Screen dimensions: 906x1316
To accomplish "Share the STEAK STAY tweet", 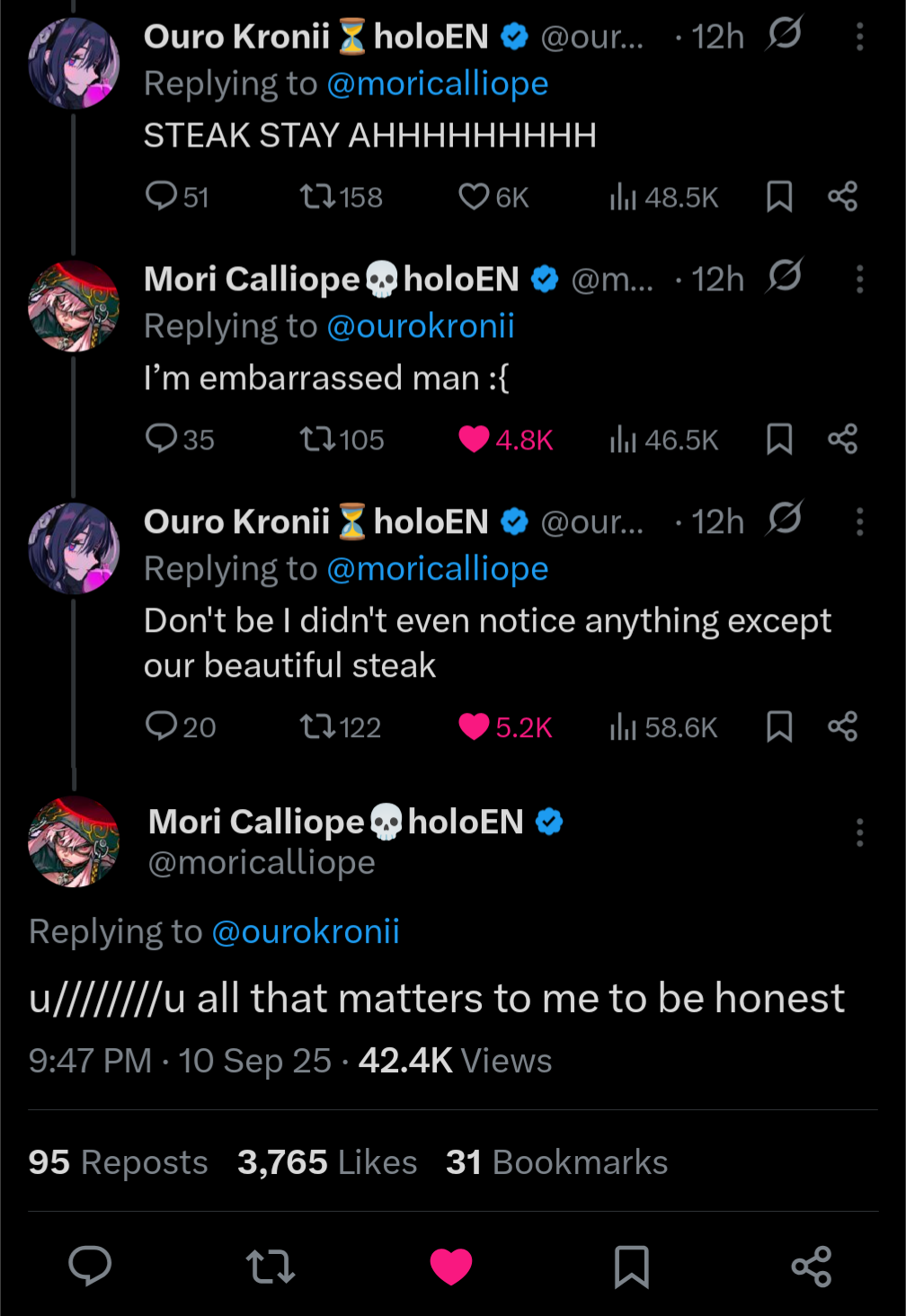I will [x=842, y=196].
